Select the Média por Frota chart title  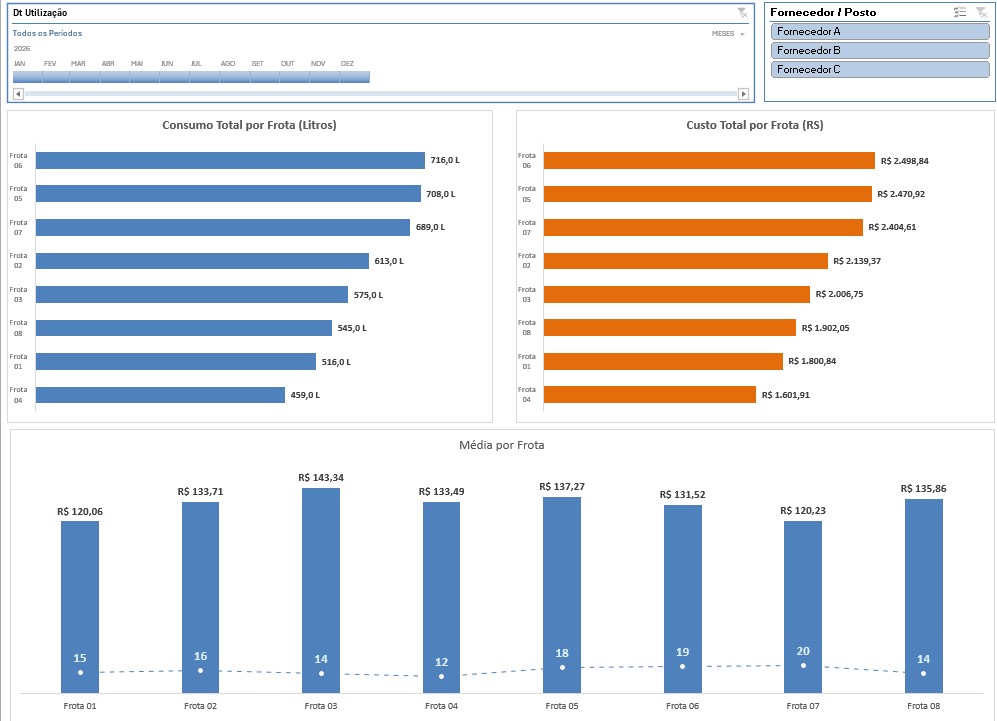[x=501, y=445]
